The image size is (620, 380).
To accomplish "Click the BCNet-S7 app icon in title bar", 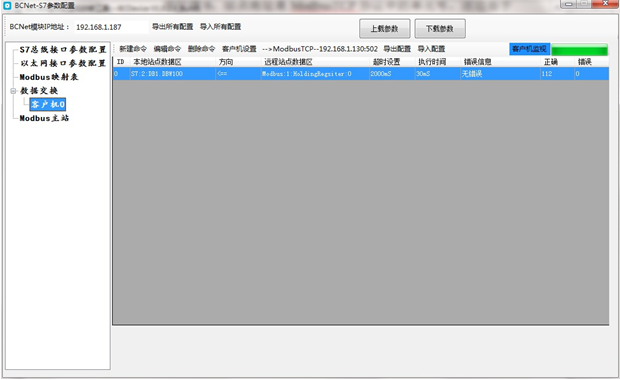I will [x=7, y=6].
